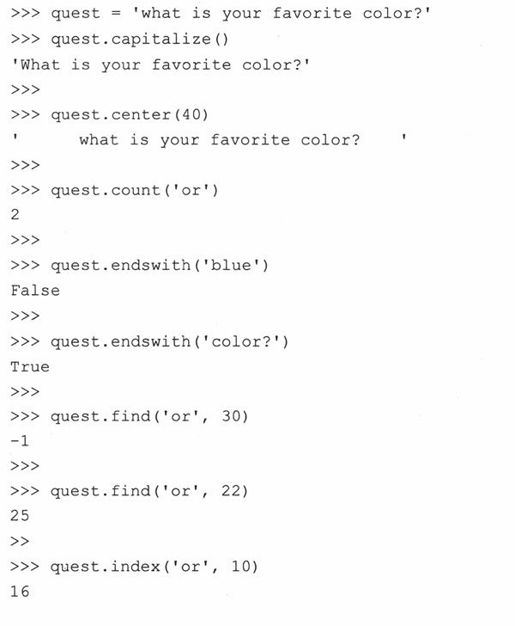
Task: Click the empty prompt after capitalize output
Action: click(x=25, y=89)
